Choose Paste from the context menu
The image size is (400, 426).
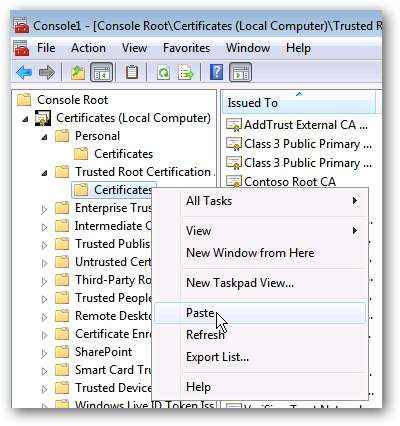click(x=260, y=313)
